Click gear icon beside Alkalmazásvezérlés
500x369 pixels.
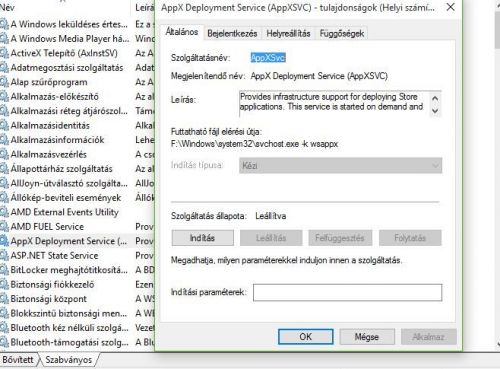click(4, 154)
